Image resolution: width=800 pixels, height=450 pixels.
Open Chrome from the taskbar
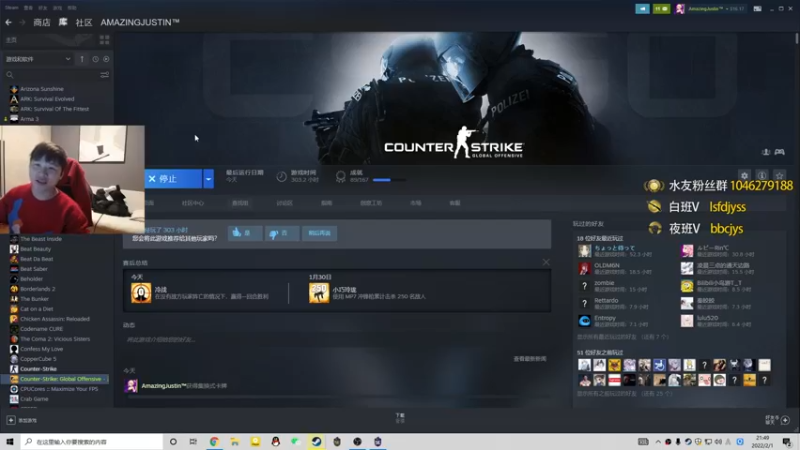(x=214, y=441)
